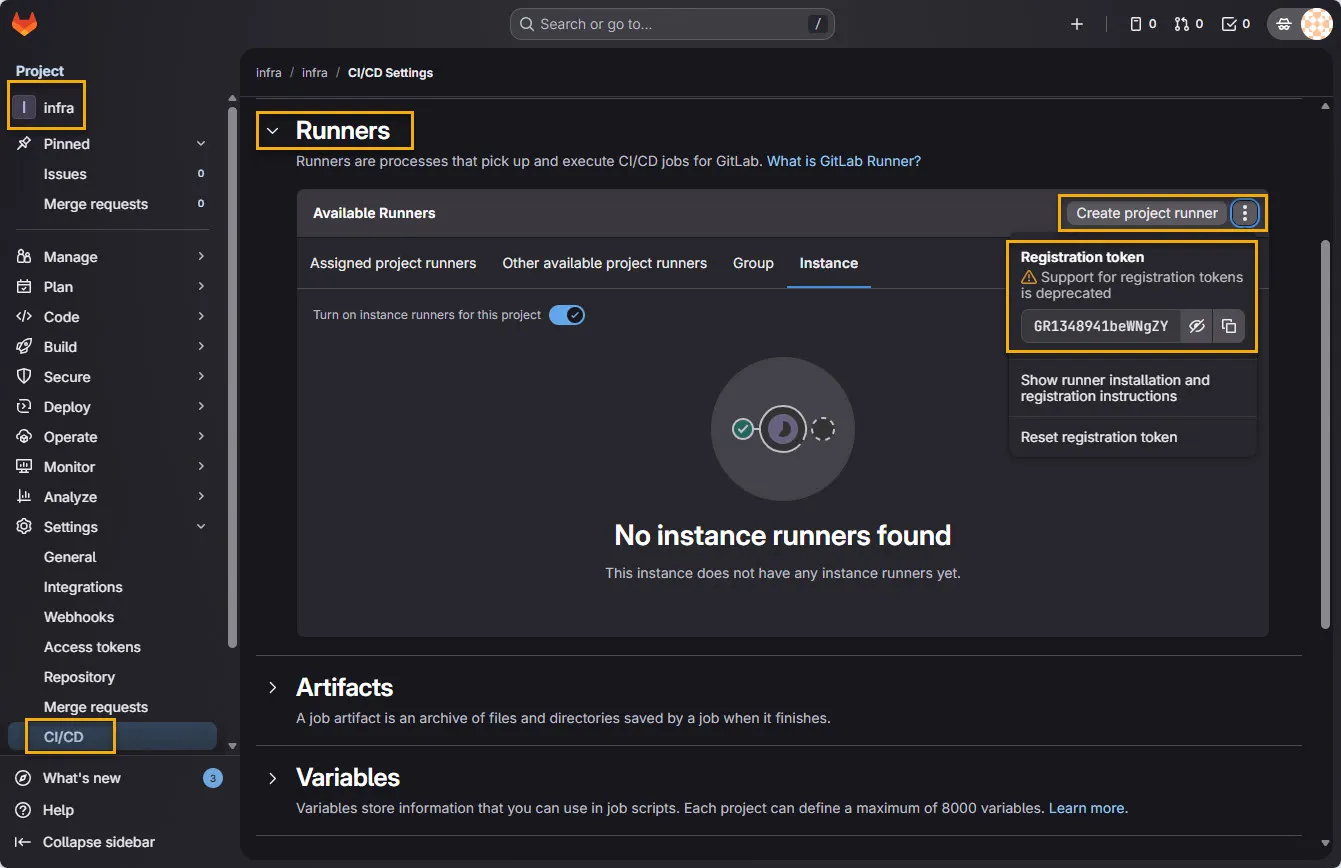Open the GitLab home logo

click(x=24, y=24)
